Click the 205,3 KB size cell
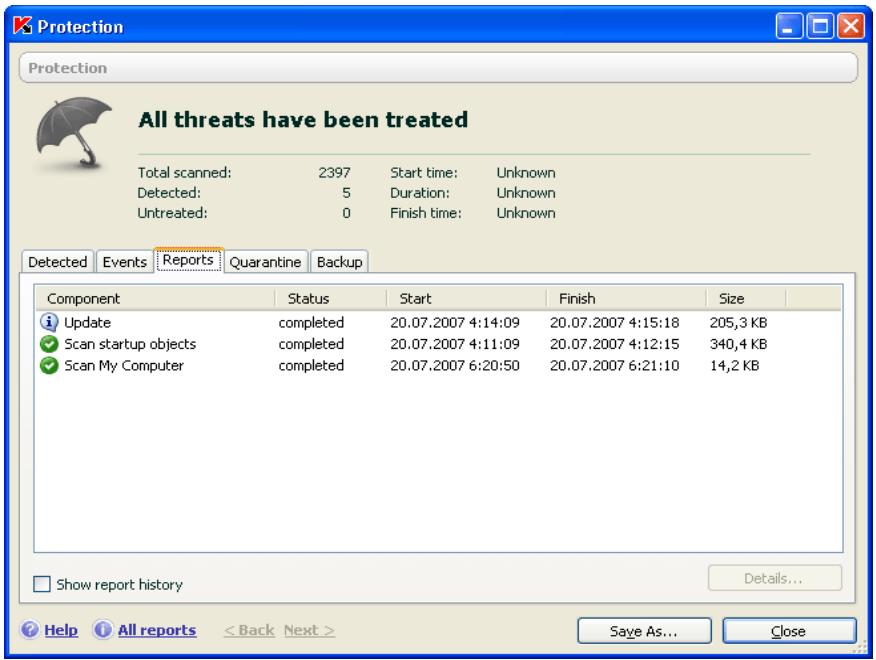876x660 pixels. pyautogui.click(x=738, y=322)
